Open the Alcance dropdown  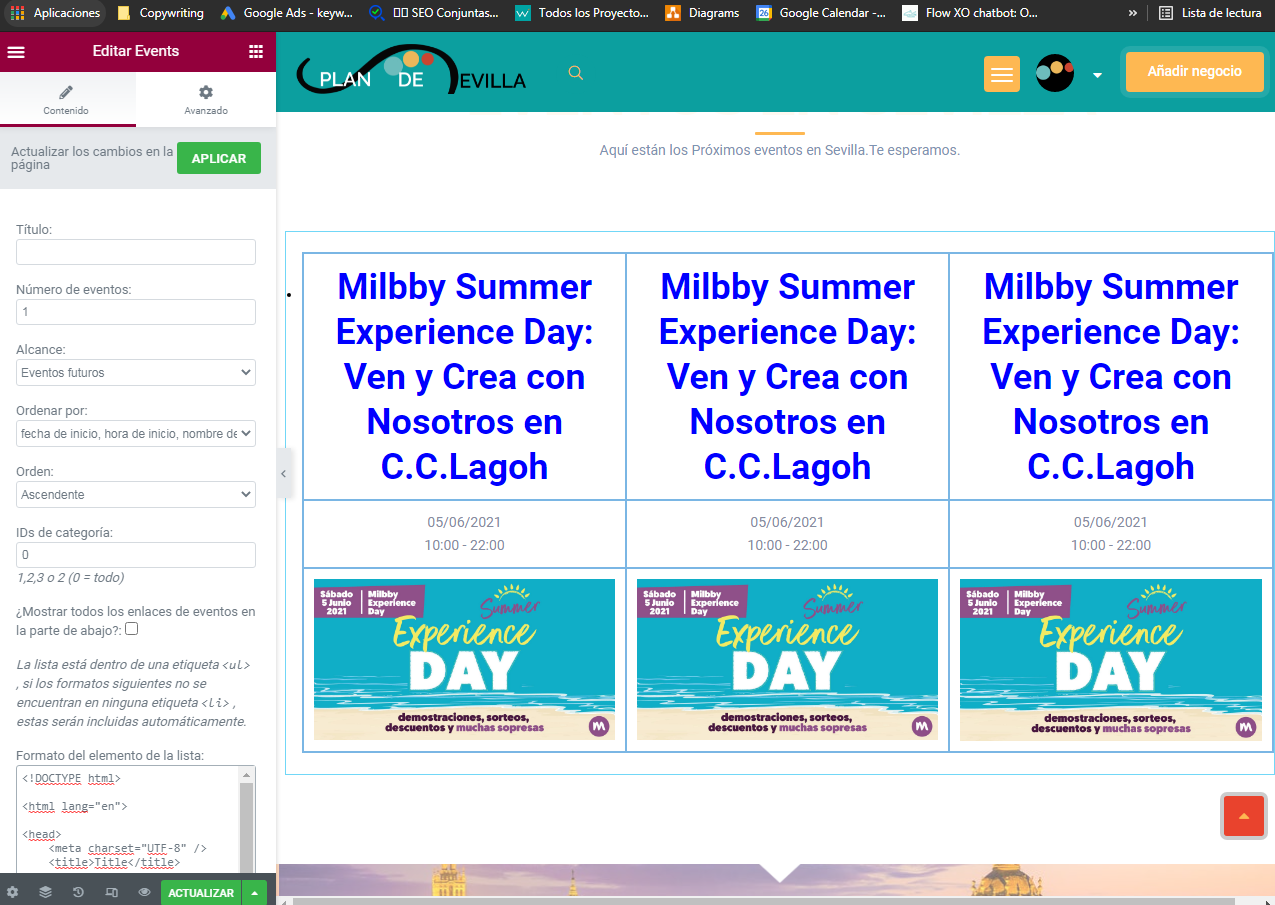coord(136,373)
